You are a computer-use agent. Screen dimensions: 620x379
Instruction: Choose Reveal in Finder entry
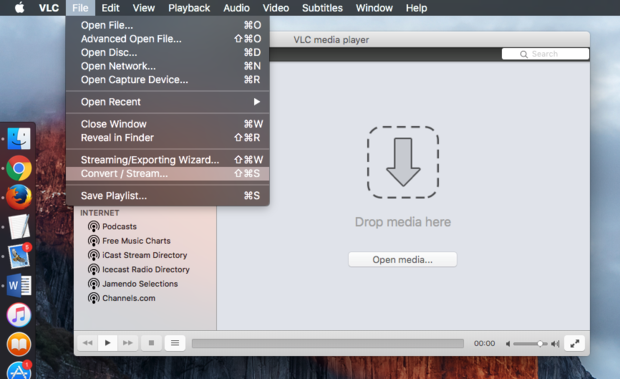coord(168,138)
